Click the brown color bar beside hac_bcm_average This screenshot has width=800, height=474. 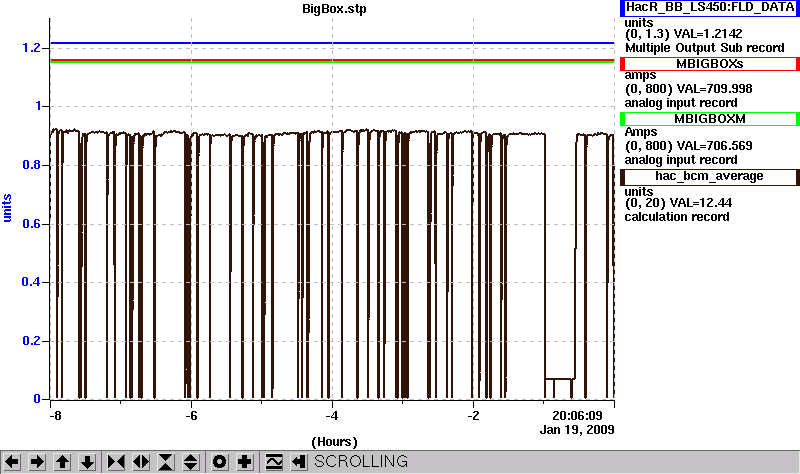click(622, 177)
